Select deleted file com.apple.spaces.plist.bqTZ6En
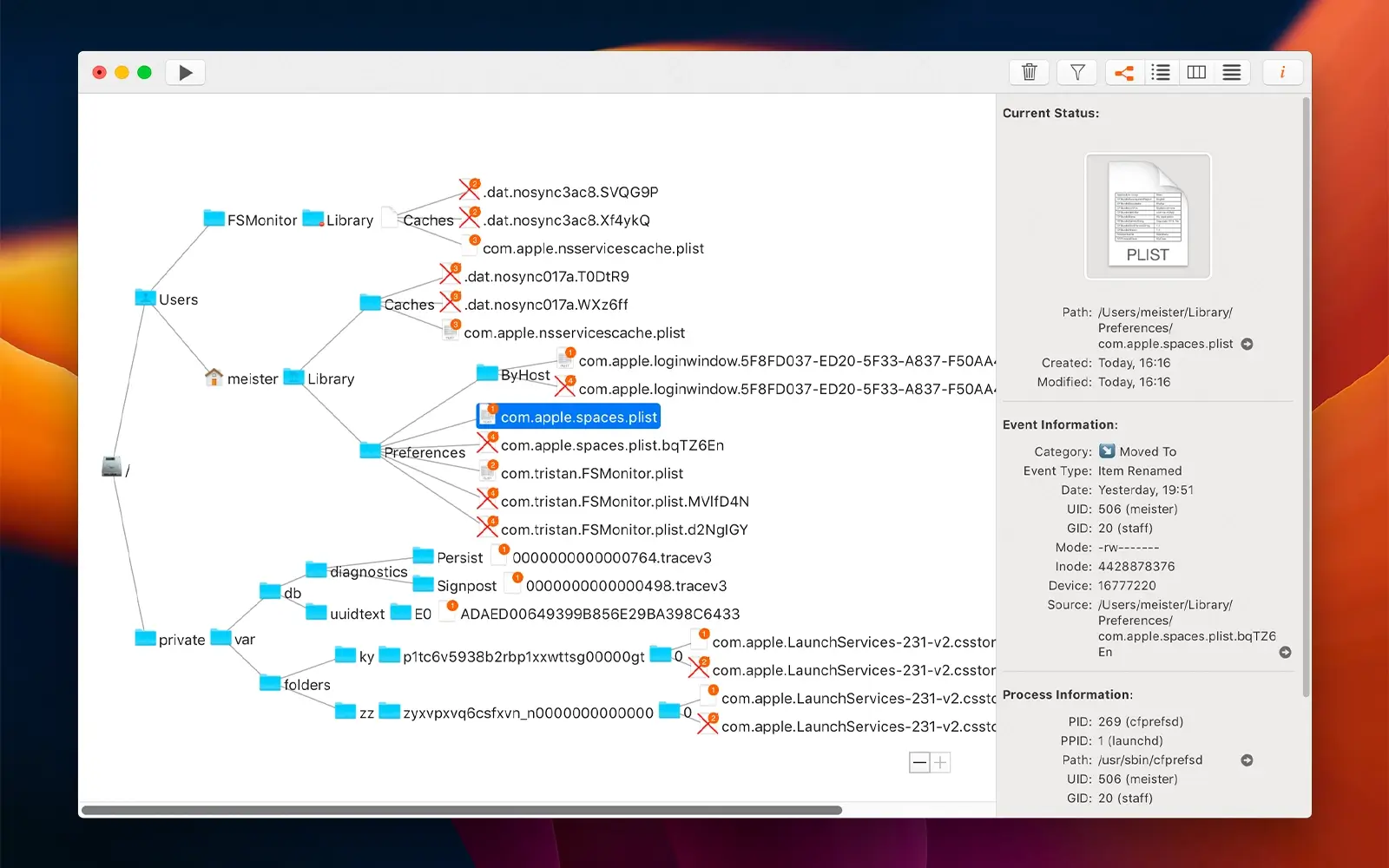1389x868 pixels. (x=601, y=444)
